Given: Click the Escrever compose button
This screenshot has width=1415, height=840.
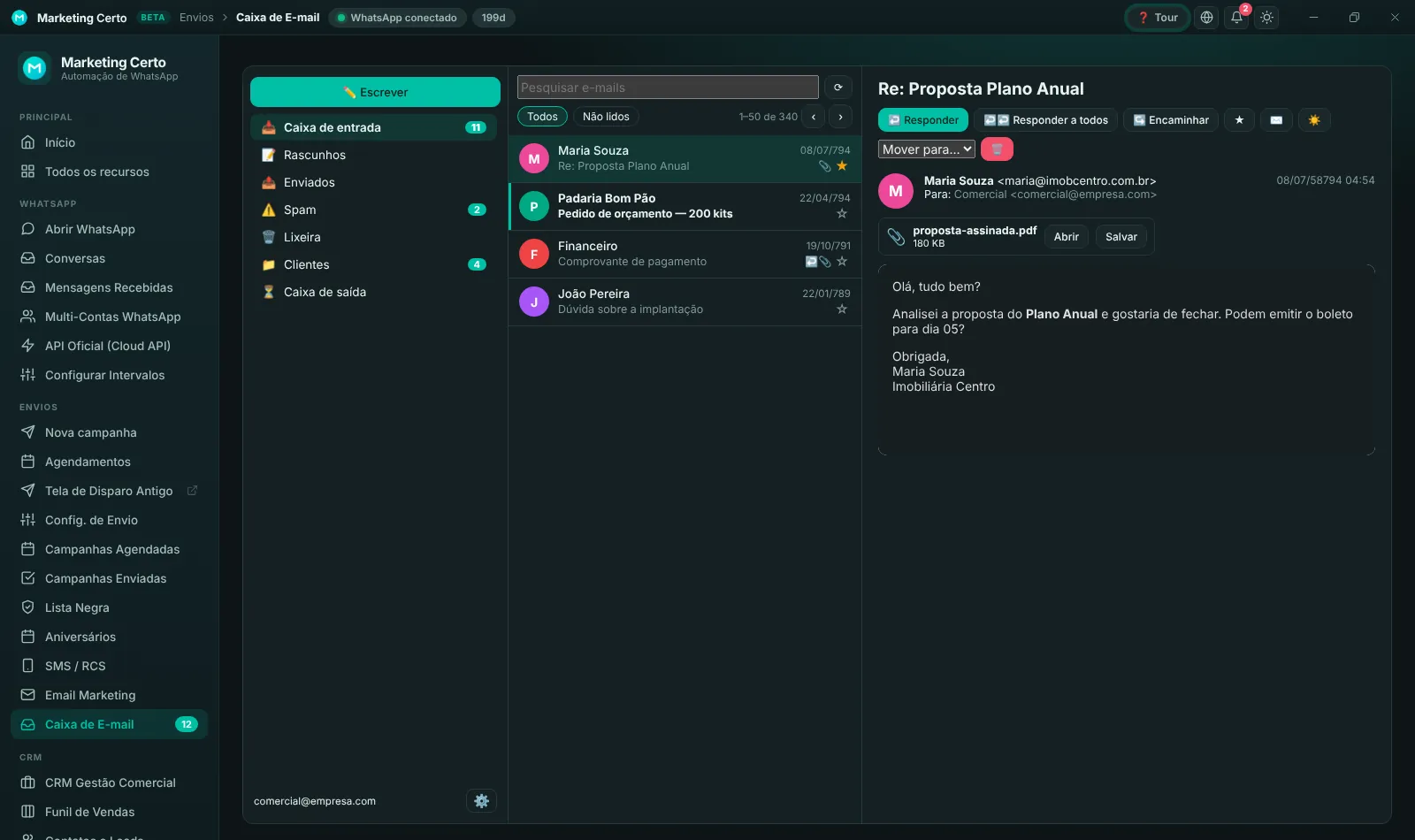Looking at the screenshot, I should coord(375,92).
